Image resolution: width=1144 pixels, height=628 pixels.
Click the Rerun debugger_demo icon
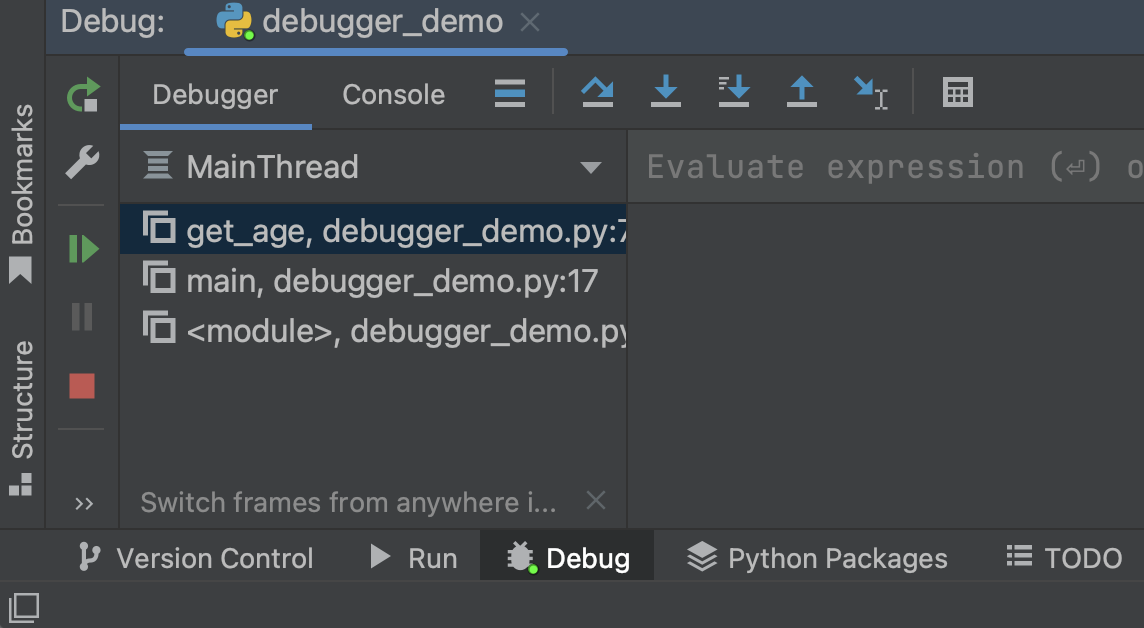[83, 96]
